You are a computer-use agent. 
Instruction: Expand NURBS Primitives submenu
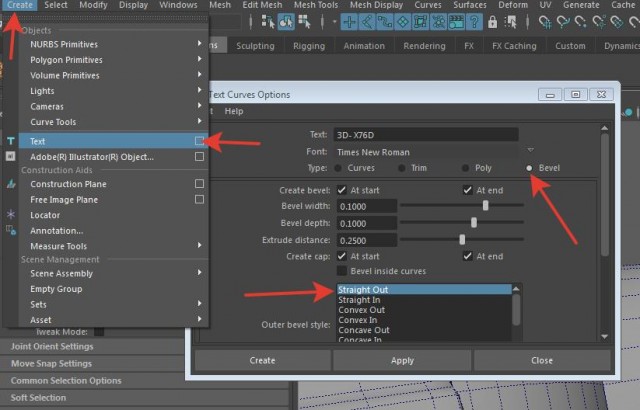199,43
